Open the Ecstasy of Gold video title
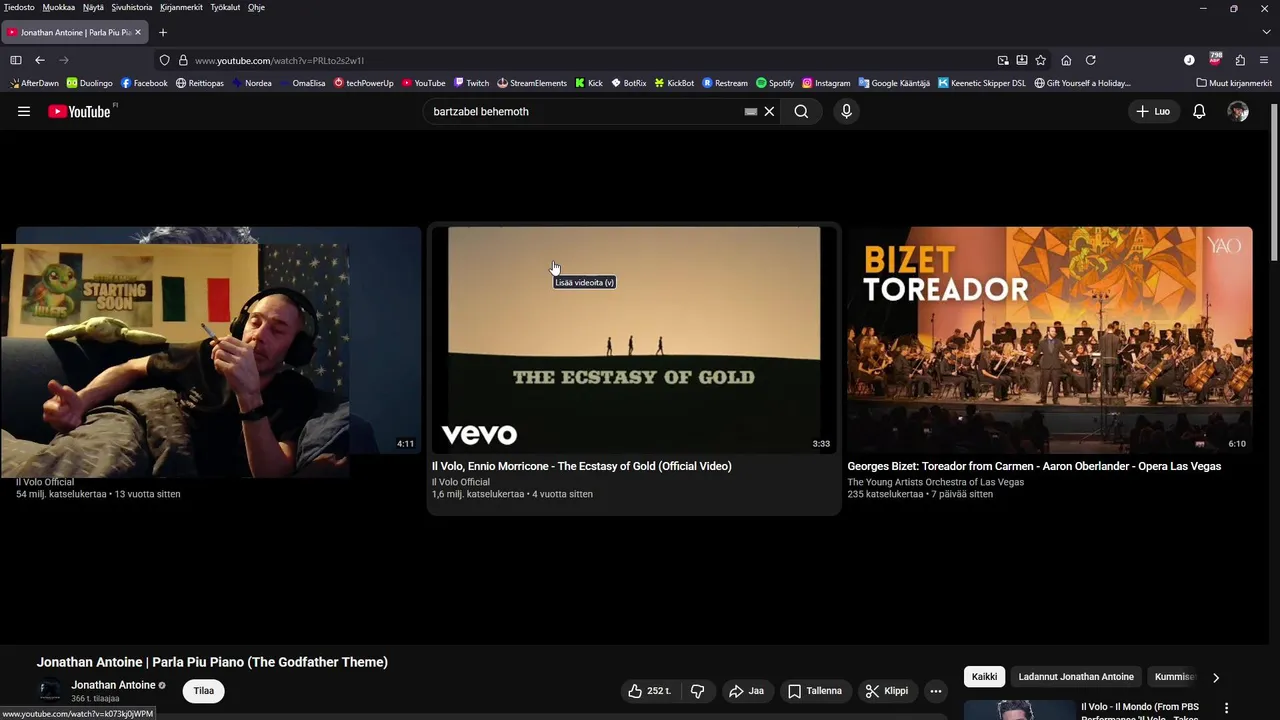This screenshot has width=1280, height=720. [x=582, y=466]
